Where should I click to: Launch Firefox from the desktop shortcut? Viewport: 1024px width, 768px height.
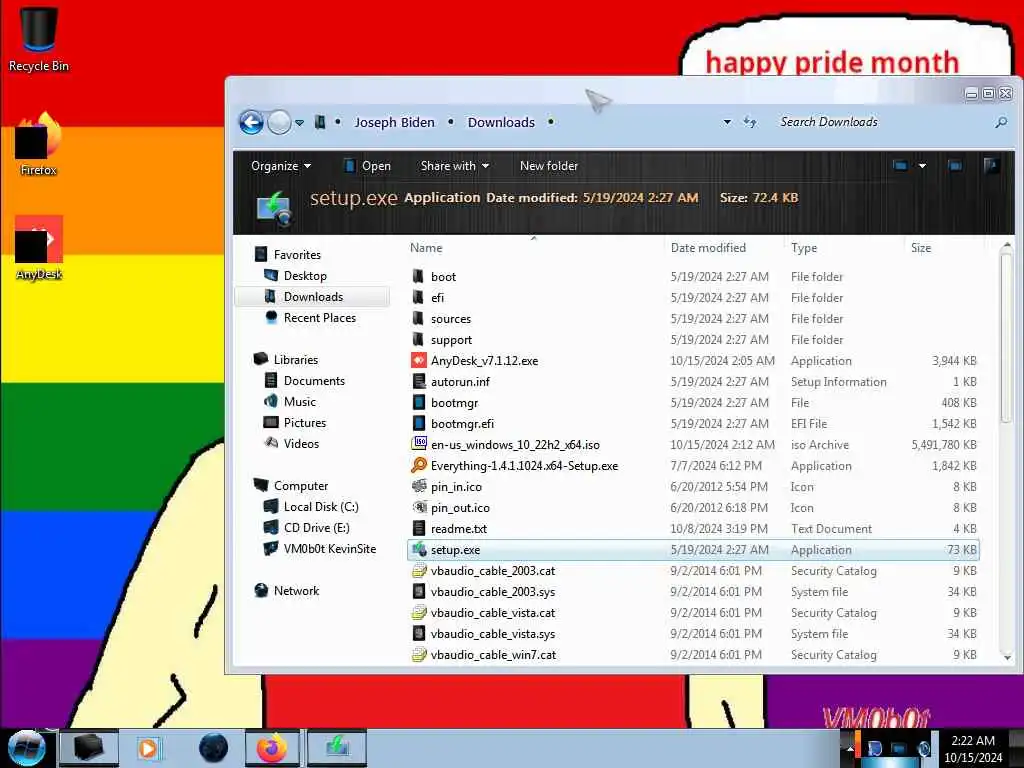[39, 143]
